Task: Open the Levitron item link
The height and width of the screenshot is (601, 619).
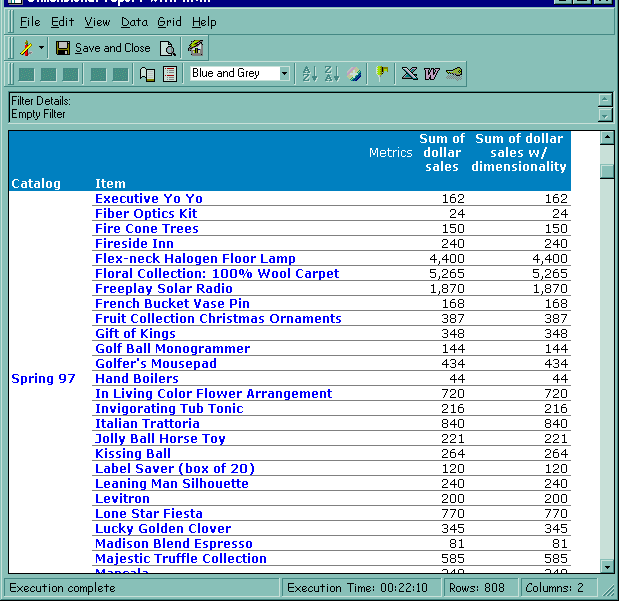Action: point(122,499)
